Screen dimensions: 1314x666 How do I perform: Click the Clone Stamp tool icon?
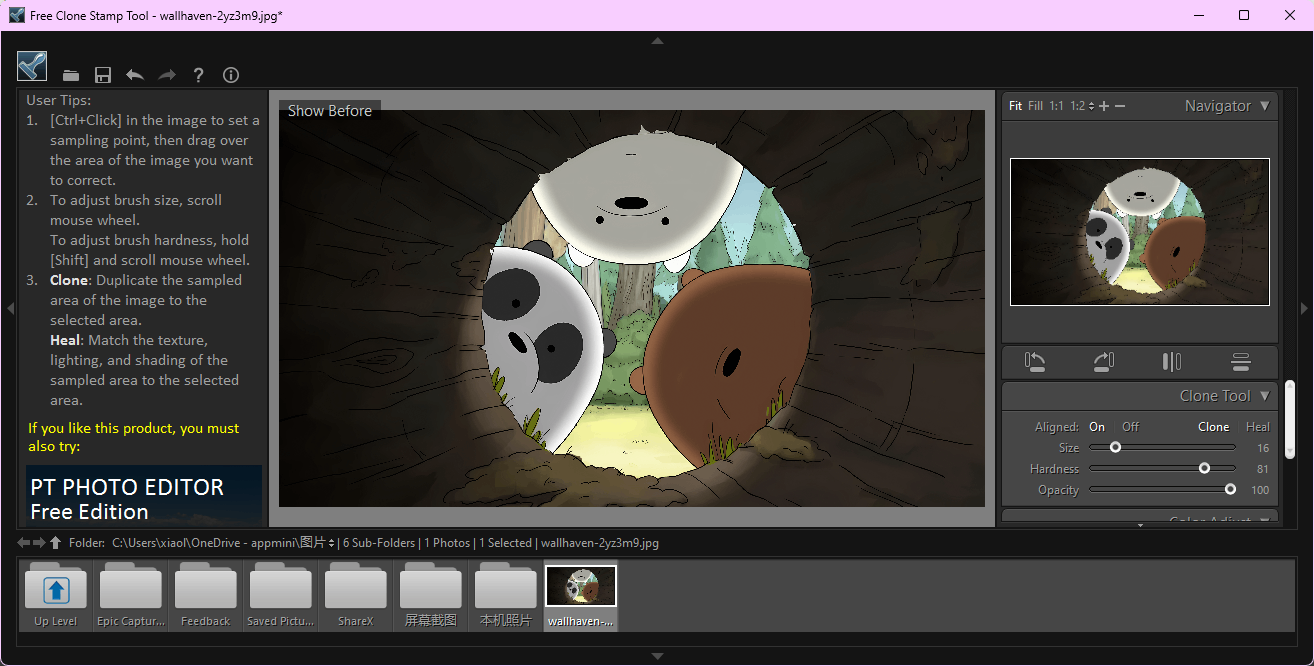point(32,66)
